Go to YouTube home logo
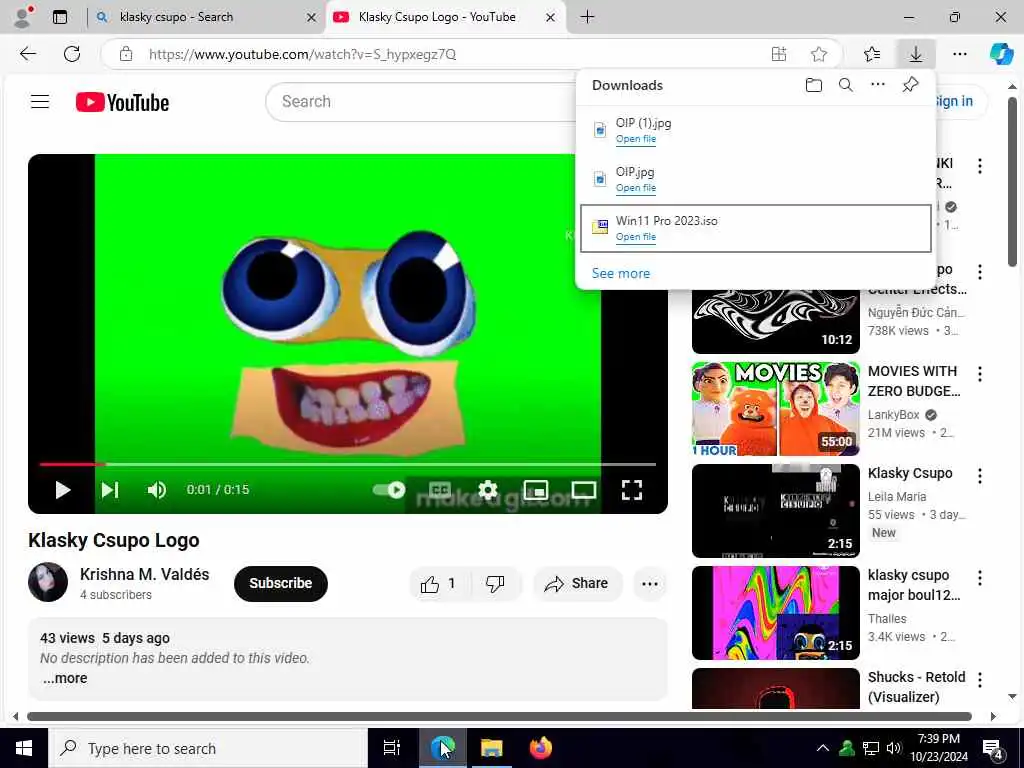The width and height of the screenshot is (1024, 768). (x=122, y=102)
